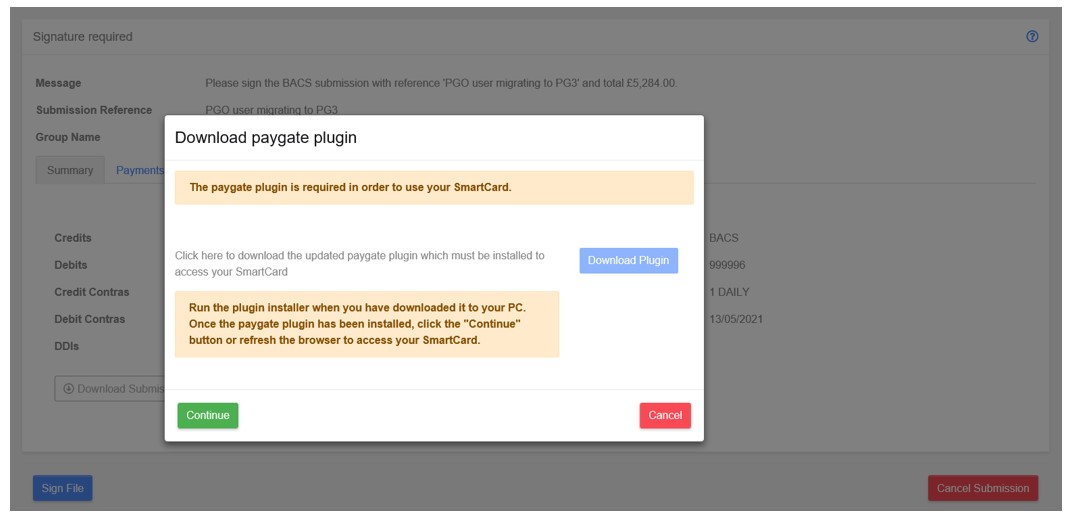Click the 'Signature required' panel header

(535, 37)
